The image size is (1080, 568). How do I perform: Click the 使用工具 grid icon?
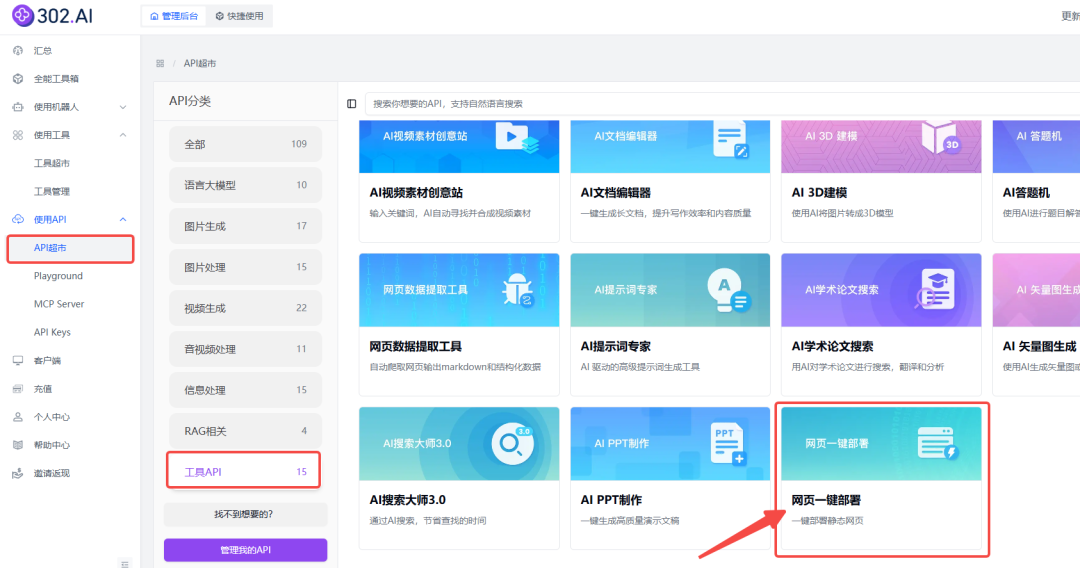pos(18,135)
